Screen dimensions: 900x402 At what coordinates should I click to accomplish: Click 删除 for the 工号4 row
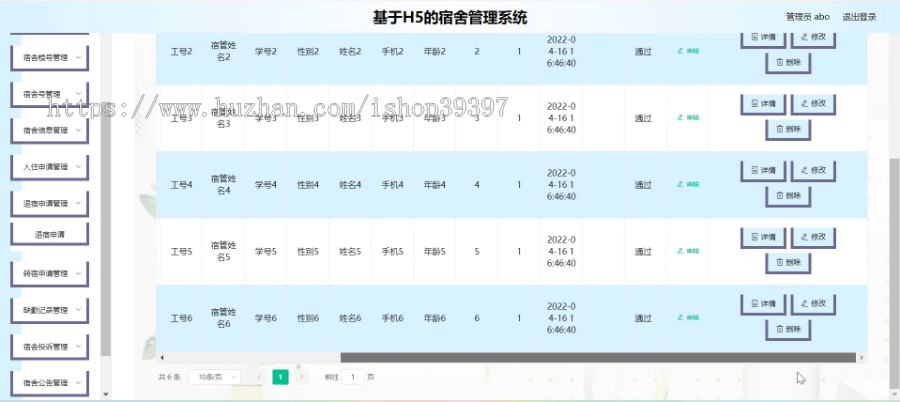788,196
